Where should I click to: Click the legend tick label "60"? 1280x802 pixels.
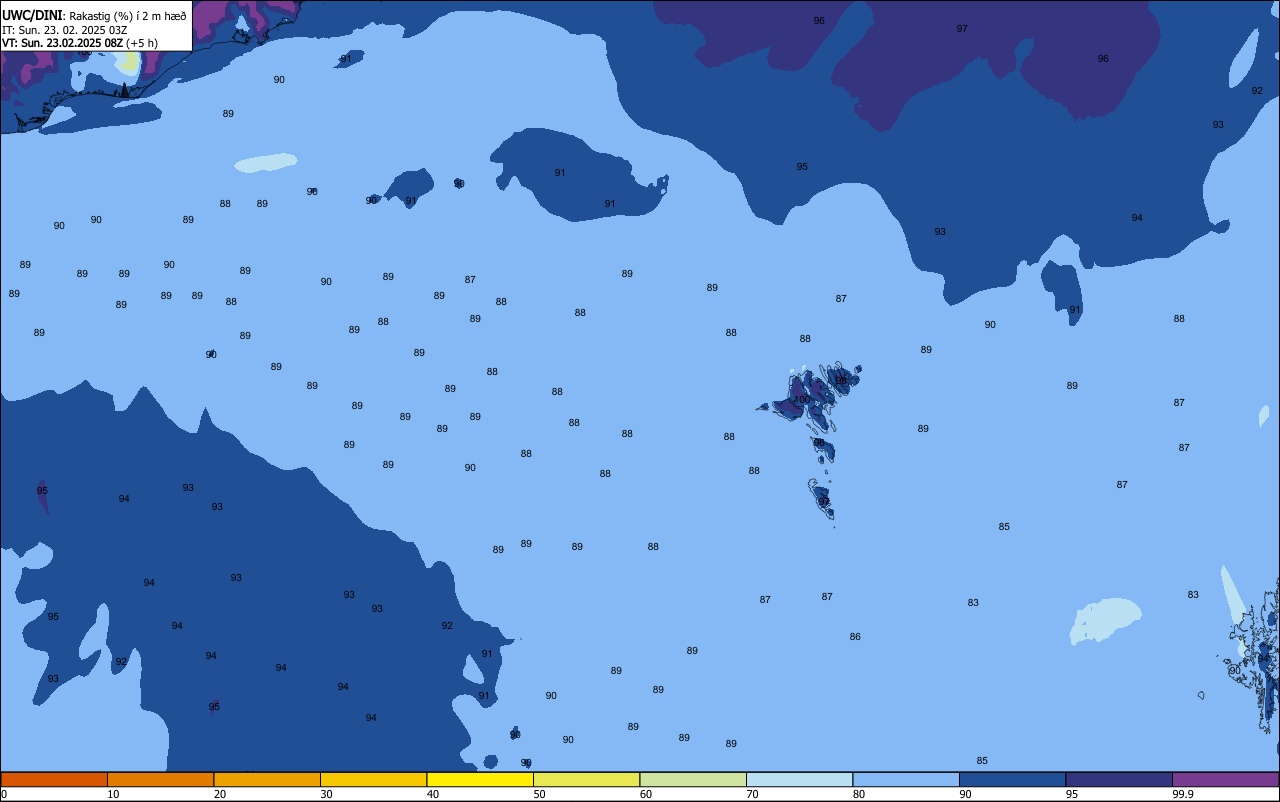point(646,794)
